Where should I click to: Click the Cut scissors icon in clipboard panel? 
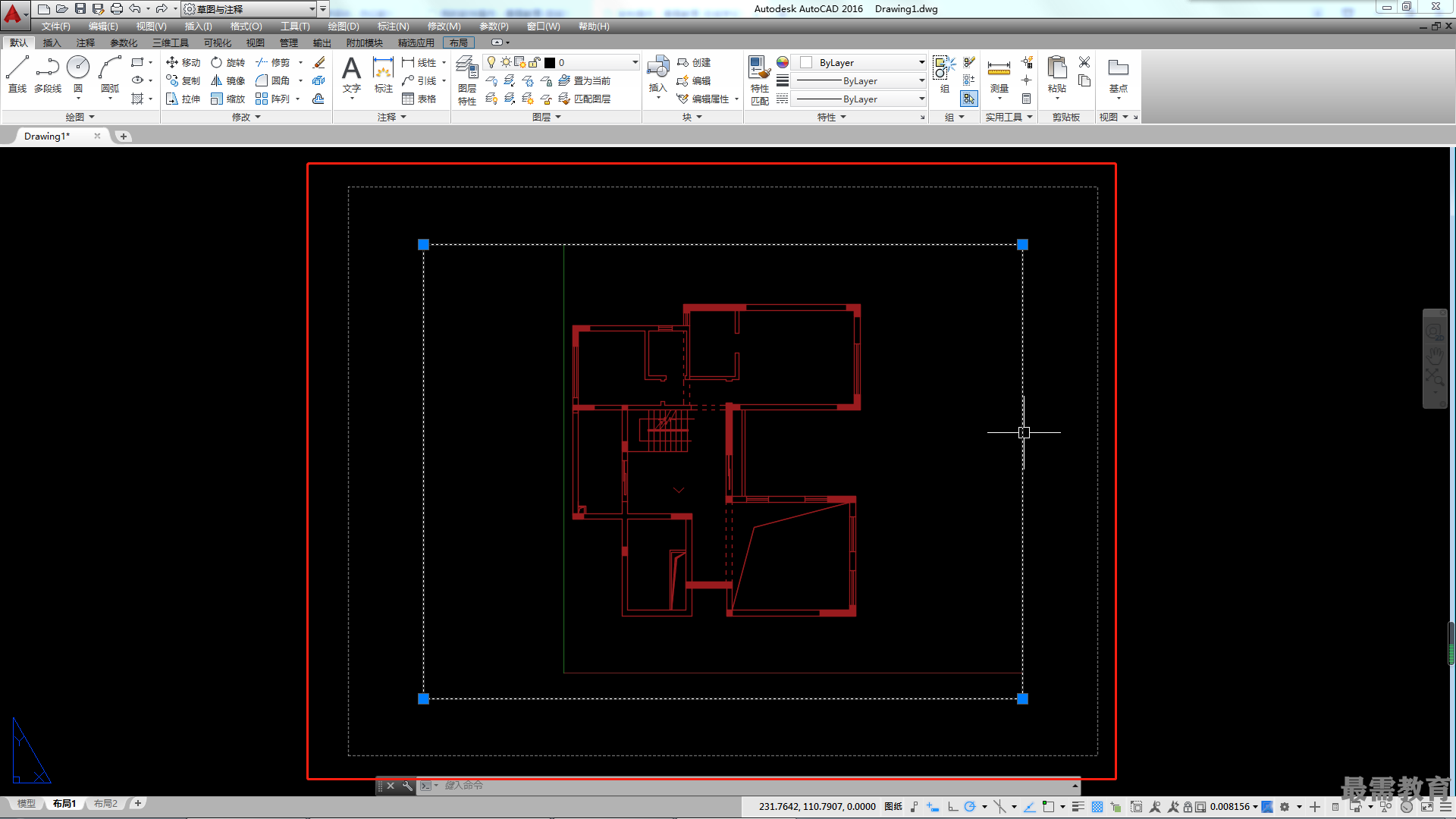click(x=1084, y=62)
